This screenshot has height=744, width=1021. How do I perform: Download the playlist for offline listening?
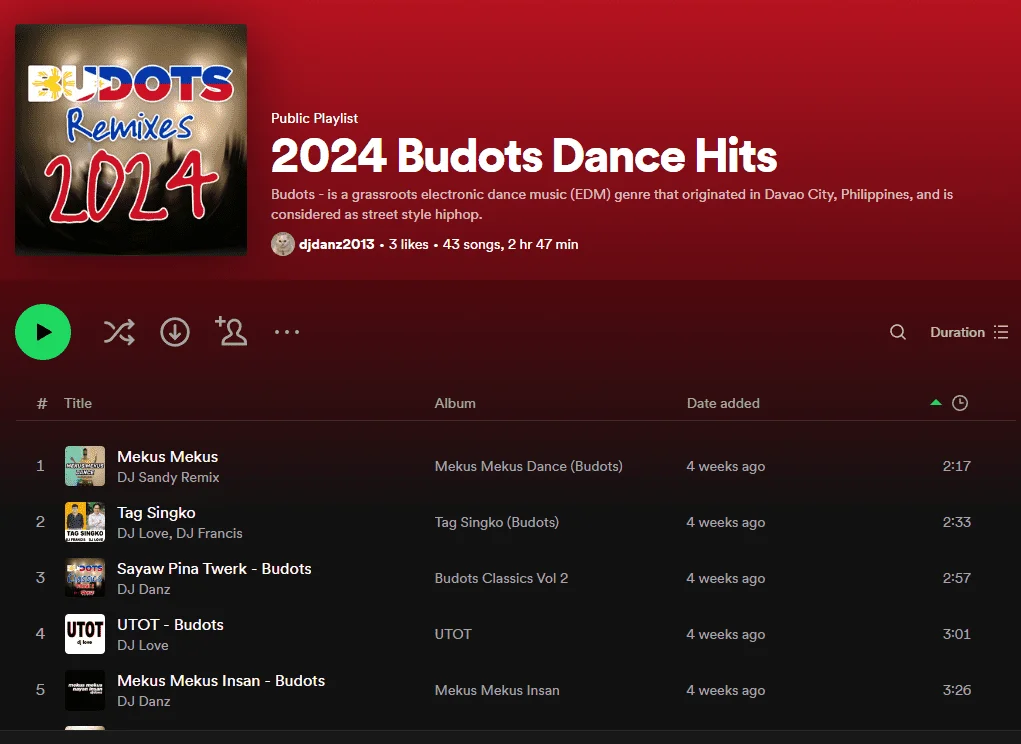(175, 332)
